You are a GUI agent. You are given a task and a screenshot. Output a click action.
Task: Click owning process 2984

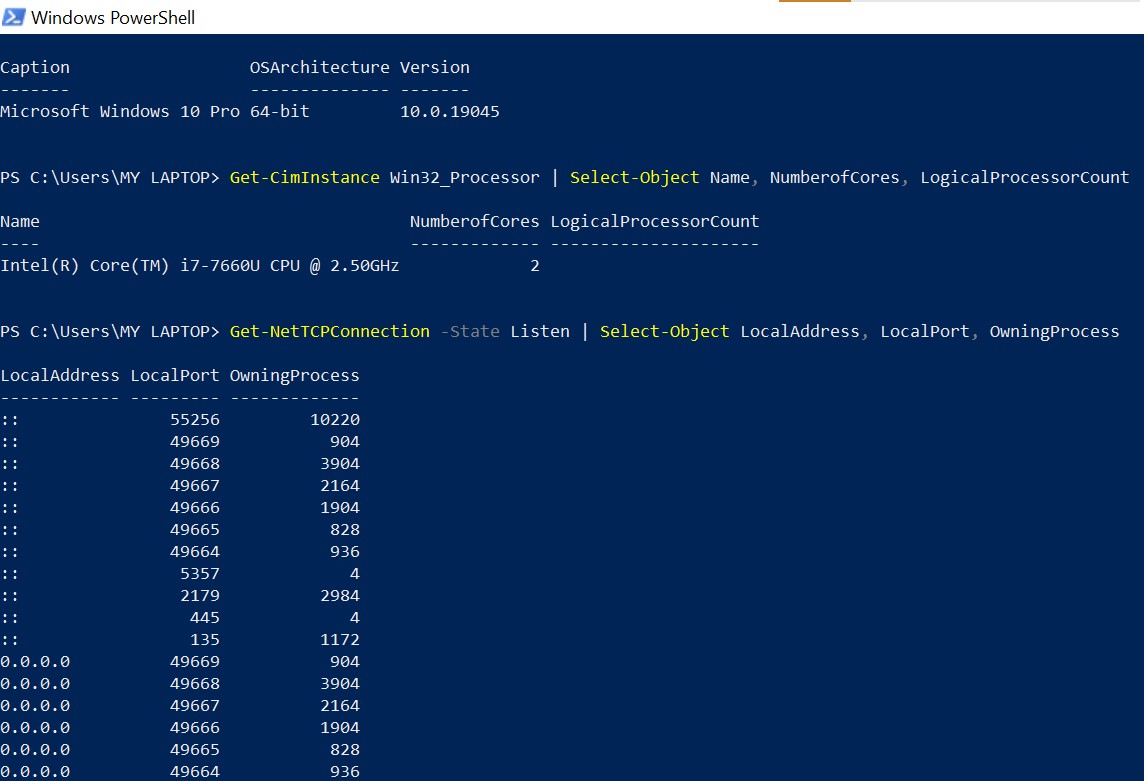[x=340, y=596]
